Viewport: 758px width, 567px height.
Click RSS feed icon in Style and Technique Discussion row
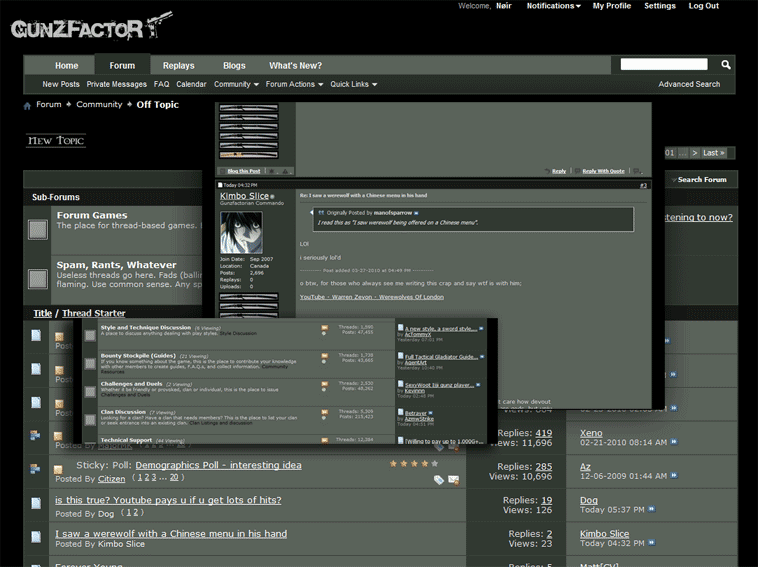click(x=324, y=328)
